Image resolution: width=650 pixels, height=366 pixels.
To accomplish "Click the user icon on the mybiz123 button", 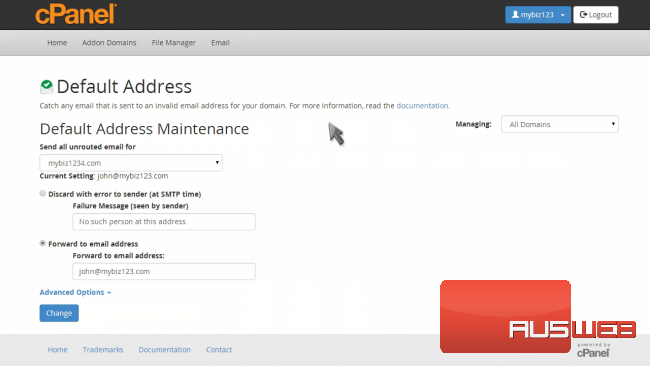I will point(515,15).
